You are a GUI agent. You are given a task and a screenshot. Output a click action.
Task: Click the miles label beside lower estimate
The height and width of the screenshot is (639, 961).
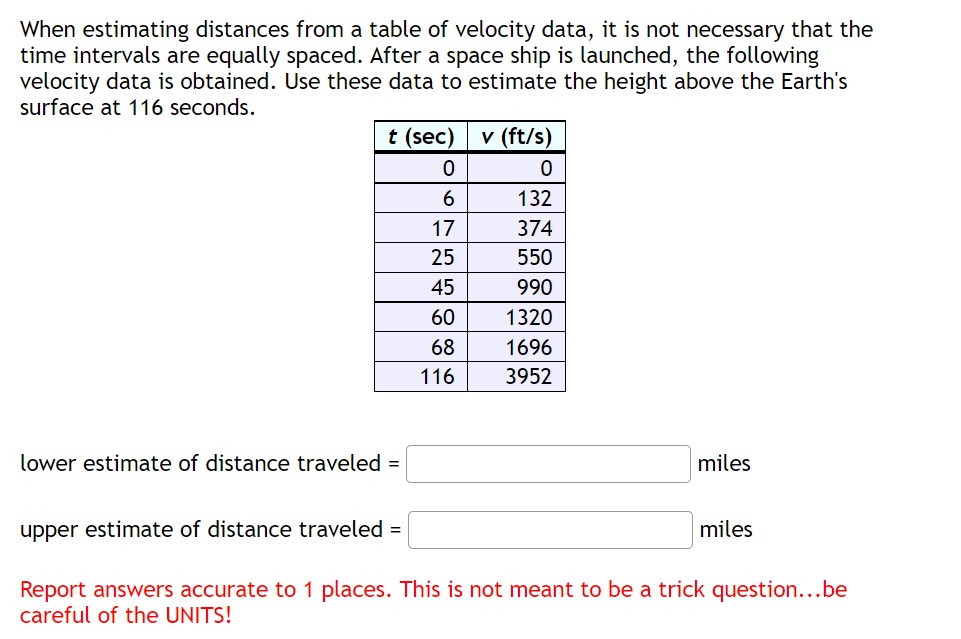coord(722,463)
